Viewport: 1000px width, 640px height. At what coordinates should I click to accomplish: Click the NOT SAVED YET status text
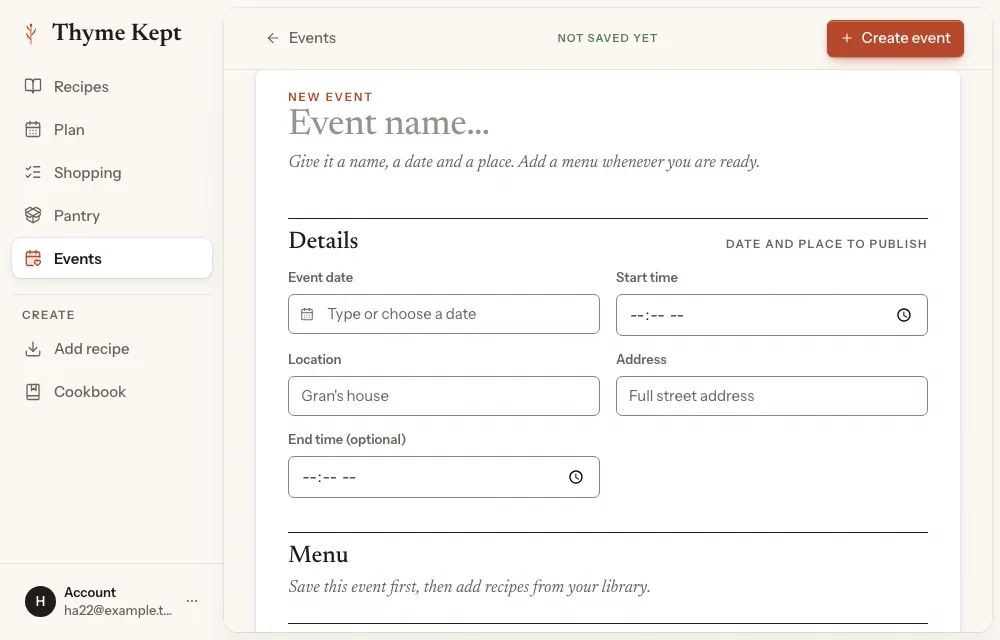[x=607, y=38]
